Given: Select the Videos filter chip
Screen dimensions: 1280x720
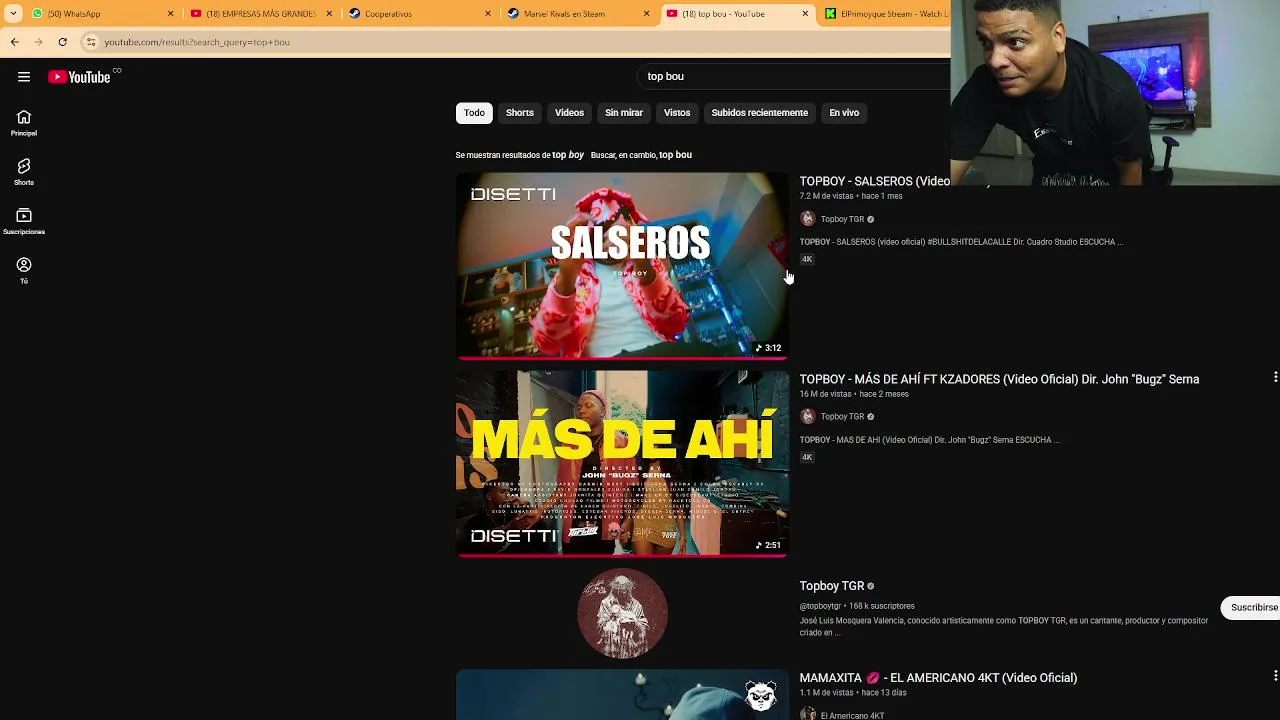Looking at the screenshot, I should coord(569,113).
